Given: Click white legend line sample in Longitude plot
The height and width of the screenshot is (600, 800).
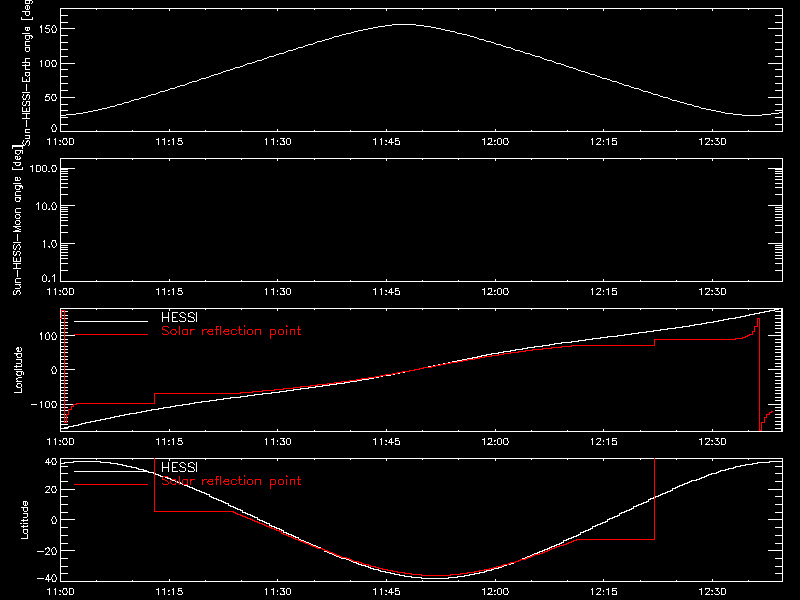Looking at the screenshot, I should point(111,321).
